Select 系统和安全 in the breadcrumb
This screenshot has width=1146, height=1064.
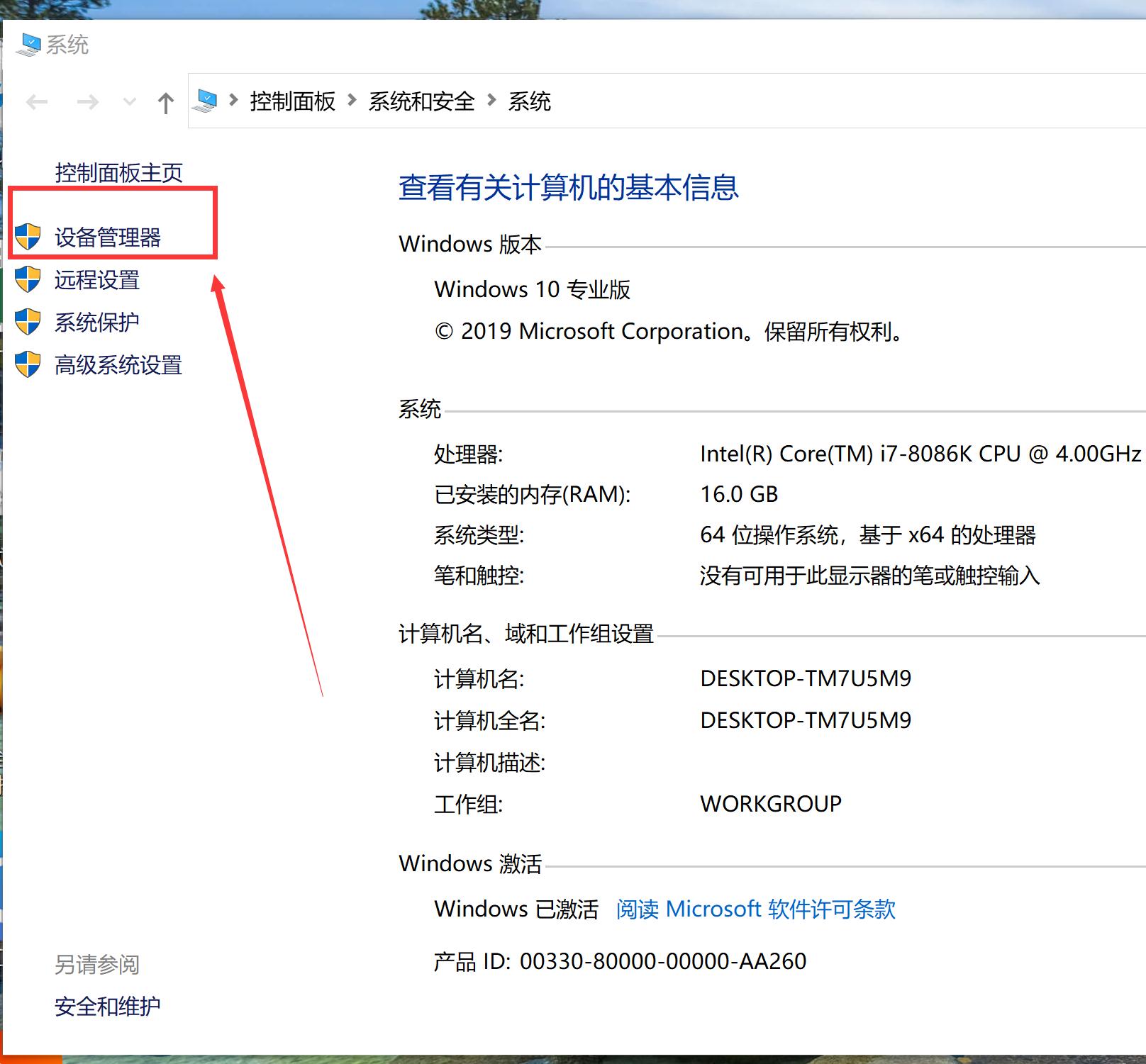[x=421, y=101]
